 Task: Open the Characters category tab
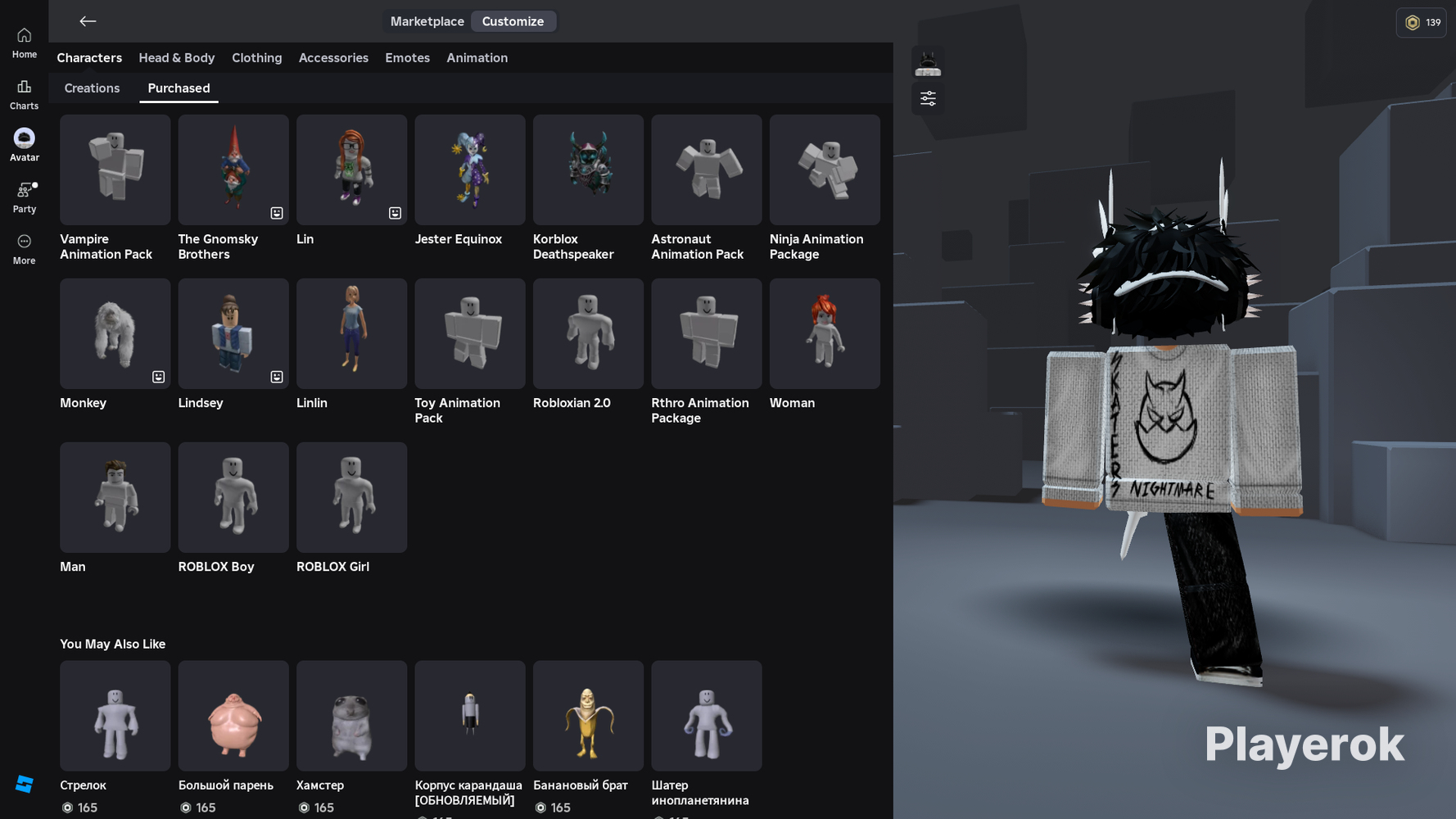pos(89,57)
